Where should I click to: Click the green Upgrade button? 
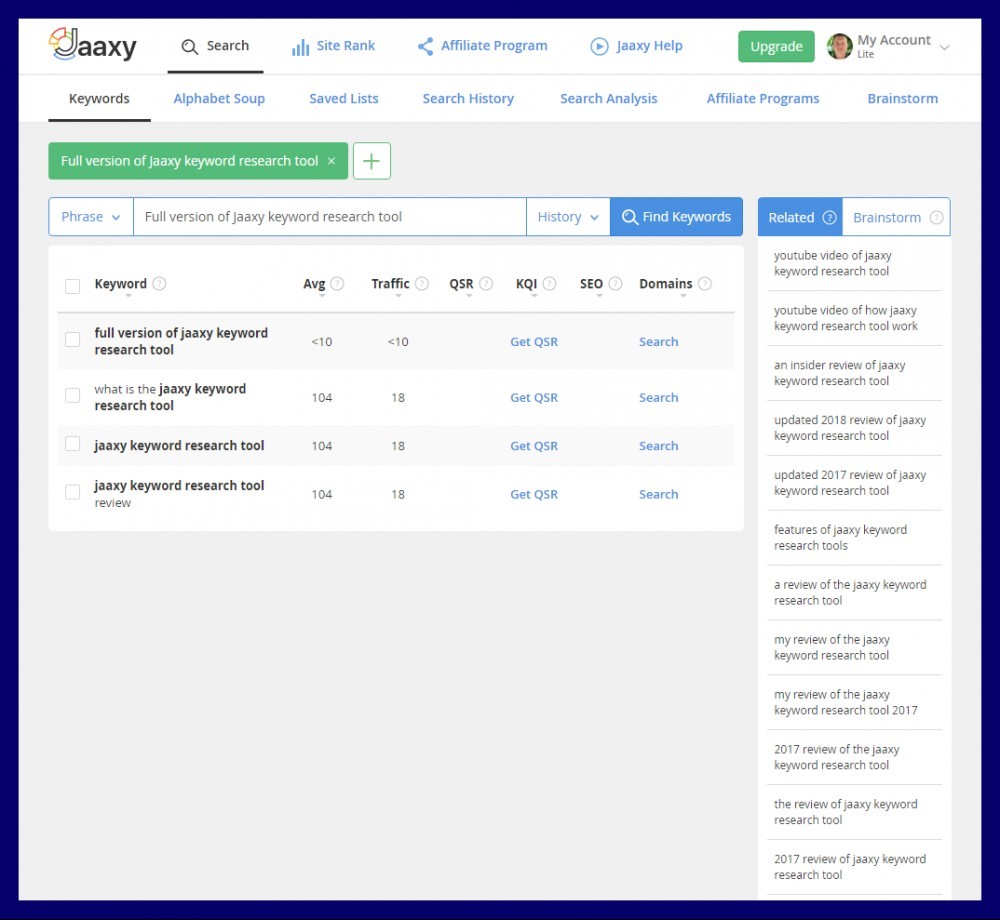point(776,47)
